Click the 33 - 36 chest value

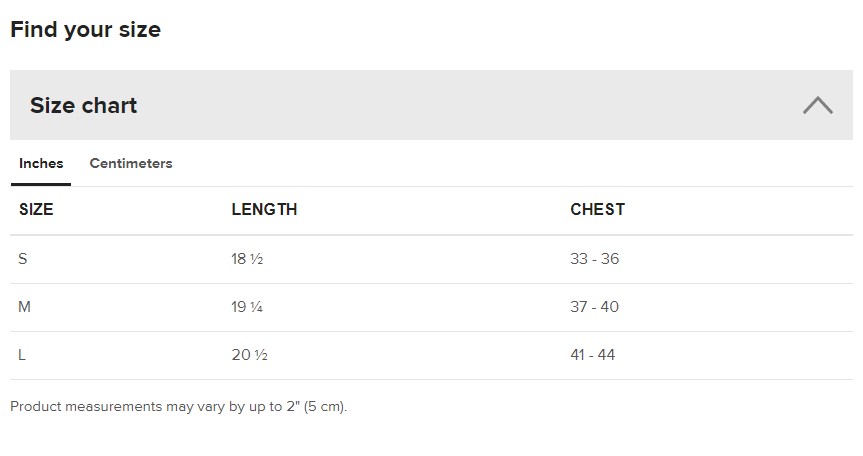tap(594, 259)
